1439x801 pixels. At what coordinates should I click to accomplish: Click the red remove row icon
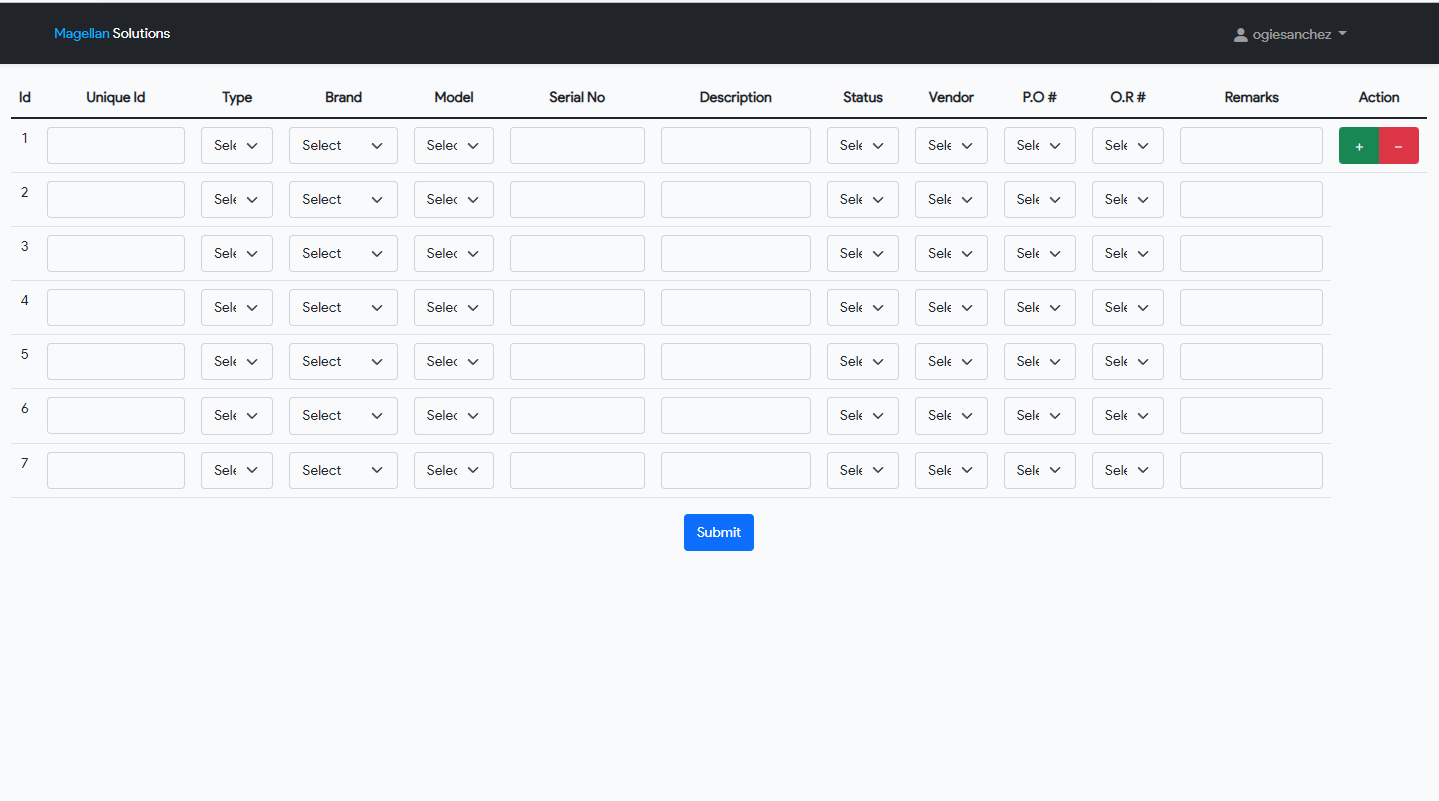pyautogui.click(x=1398, y=145)
